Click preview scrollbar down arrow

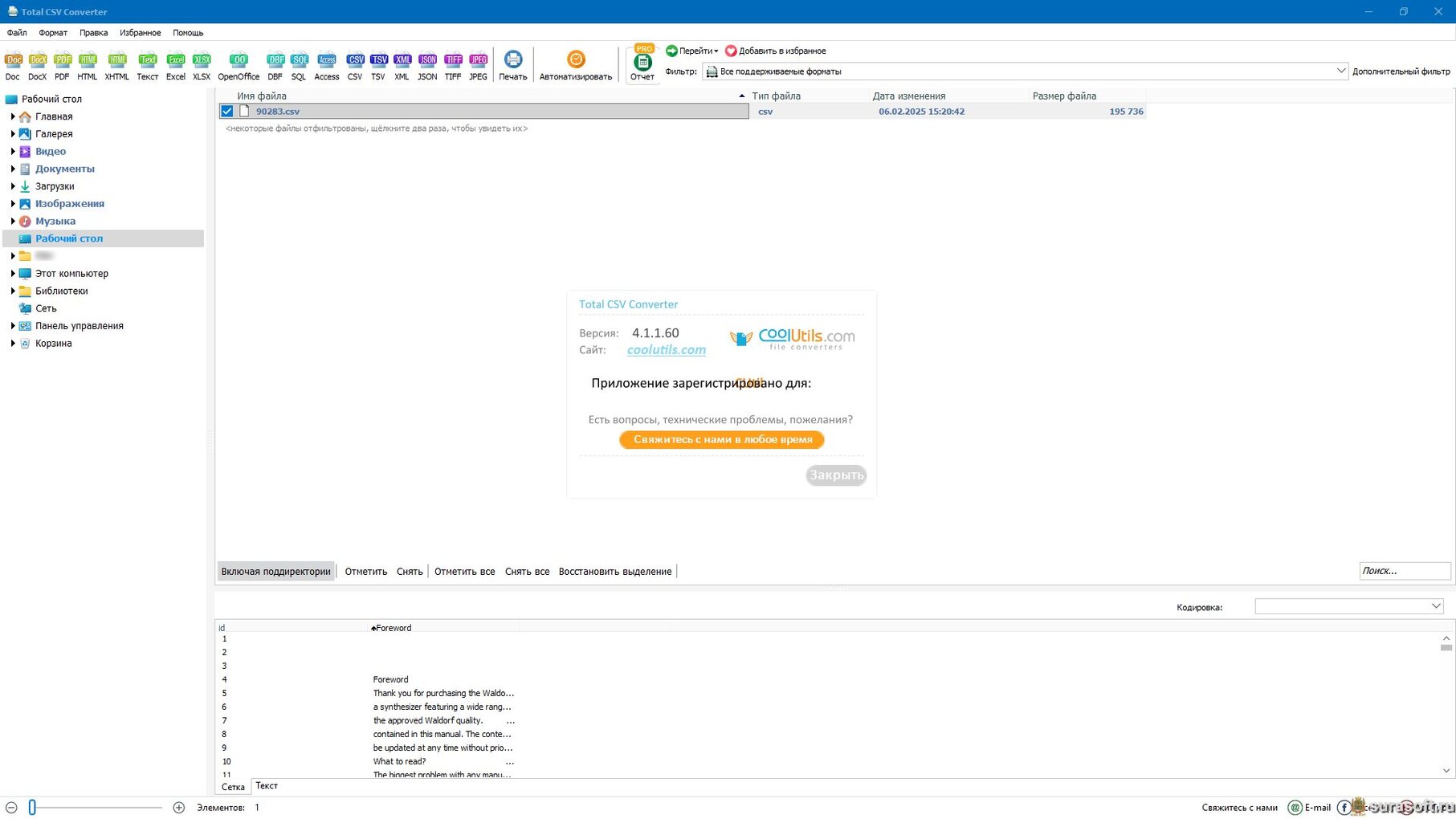tap(1446, 771)
